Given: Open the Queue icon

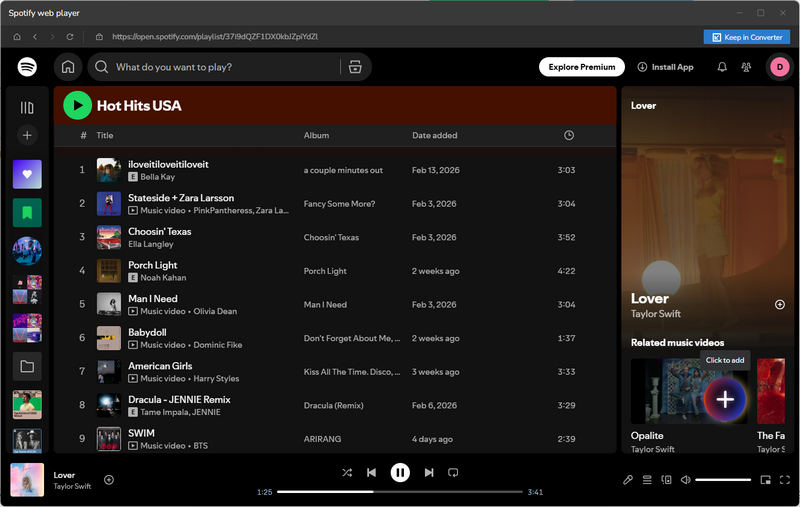Looking at the screenshot, I should coord(647,479).
